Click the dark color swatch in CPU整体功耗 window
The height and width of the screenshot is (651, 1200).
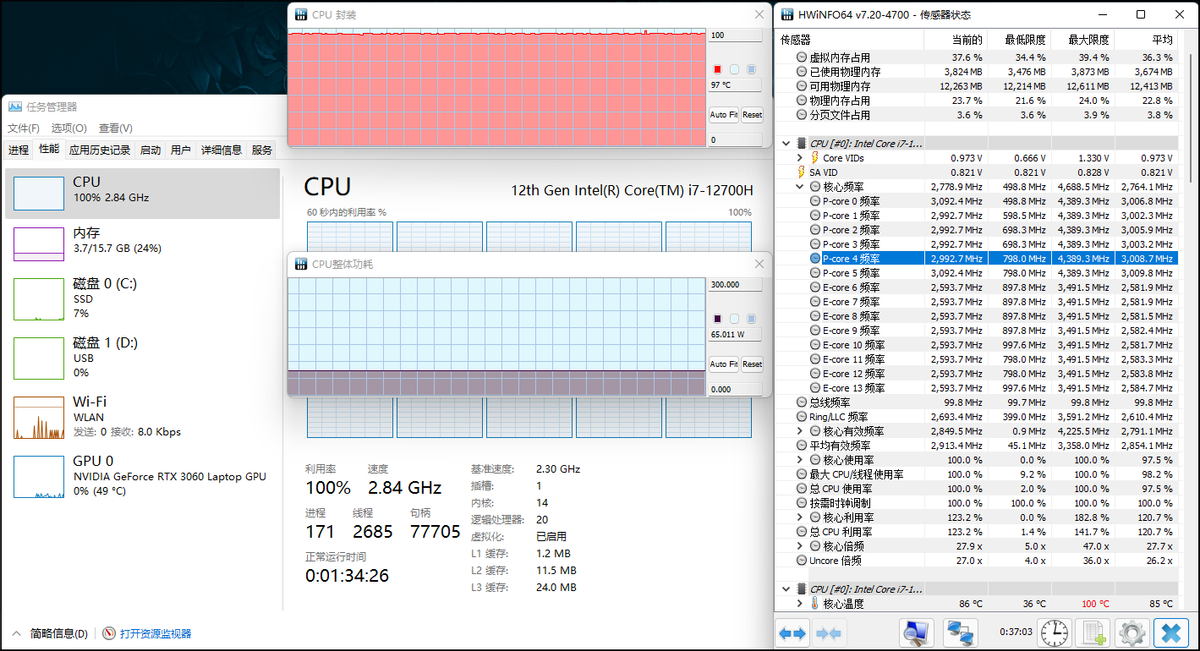718,318
